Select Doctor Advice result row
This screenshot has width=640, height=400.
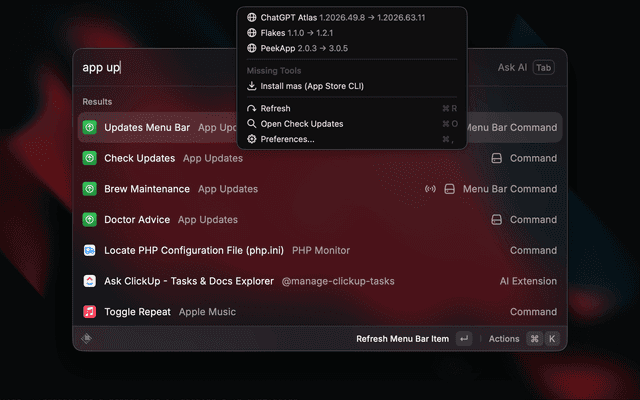320,220
